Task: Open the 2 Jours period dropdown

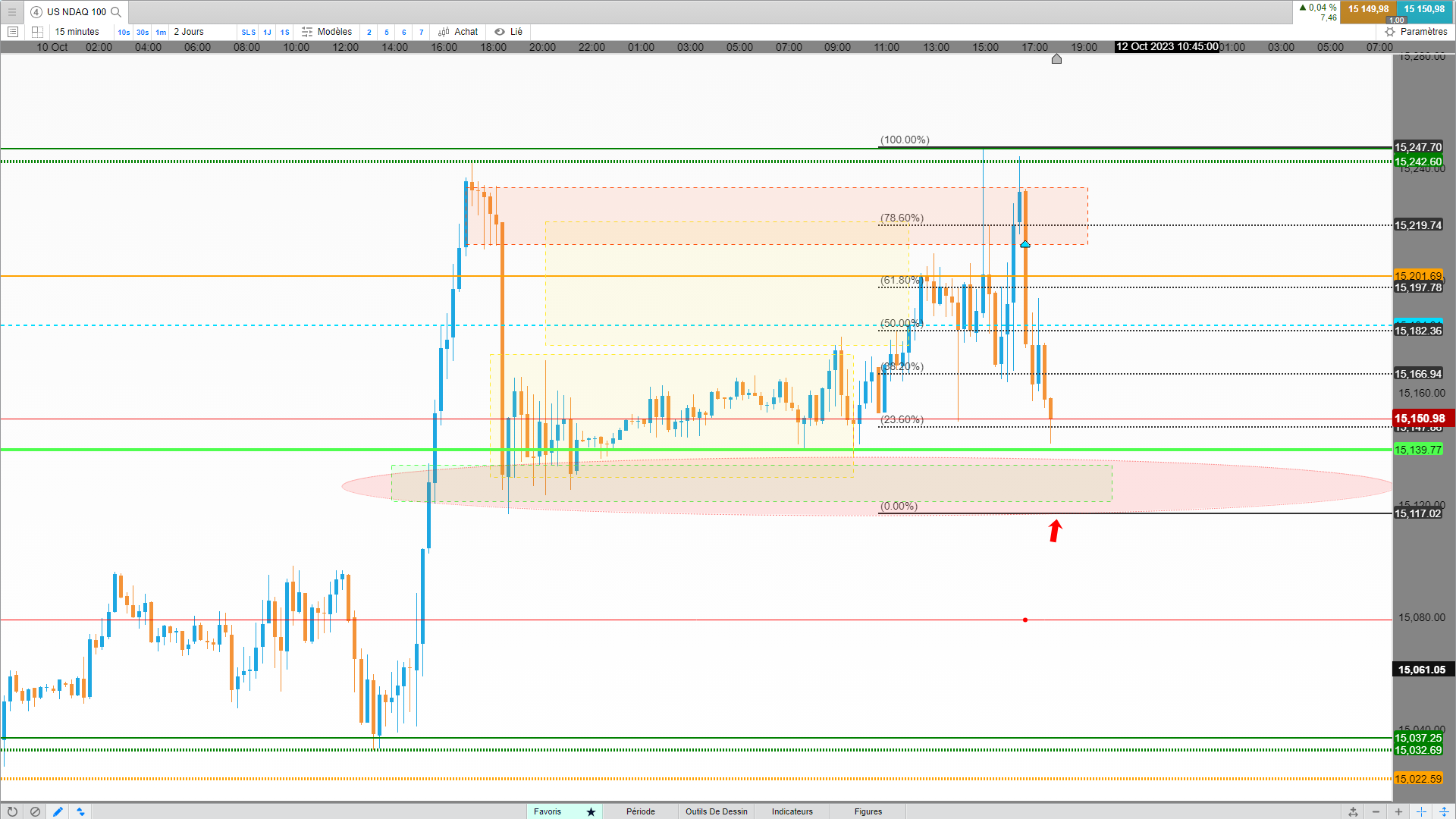Action: (189, 32)
